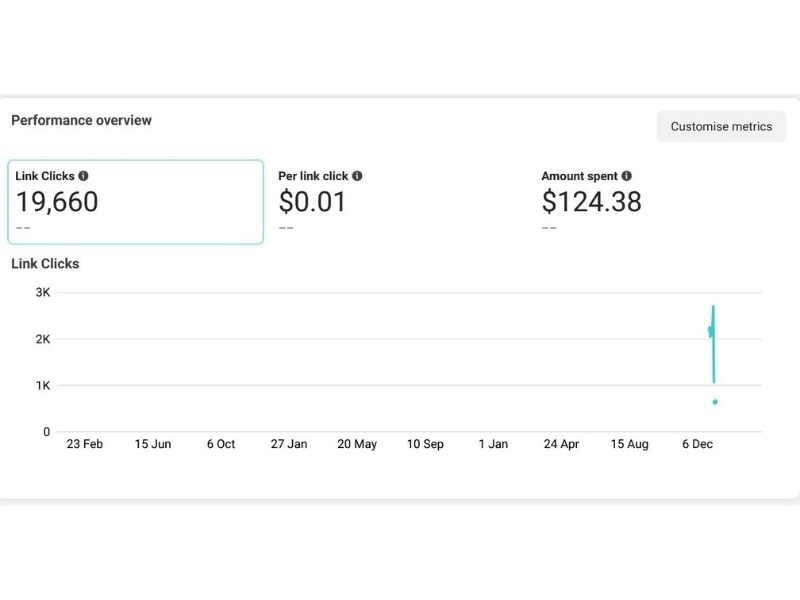Click the 23 Feb axis label

pyautogui.click(x=85, y=444)
